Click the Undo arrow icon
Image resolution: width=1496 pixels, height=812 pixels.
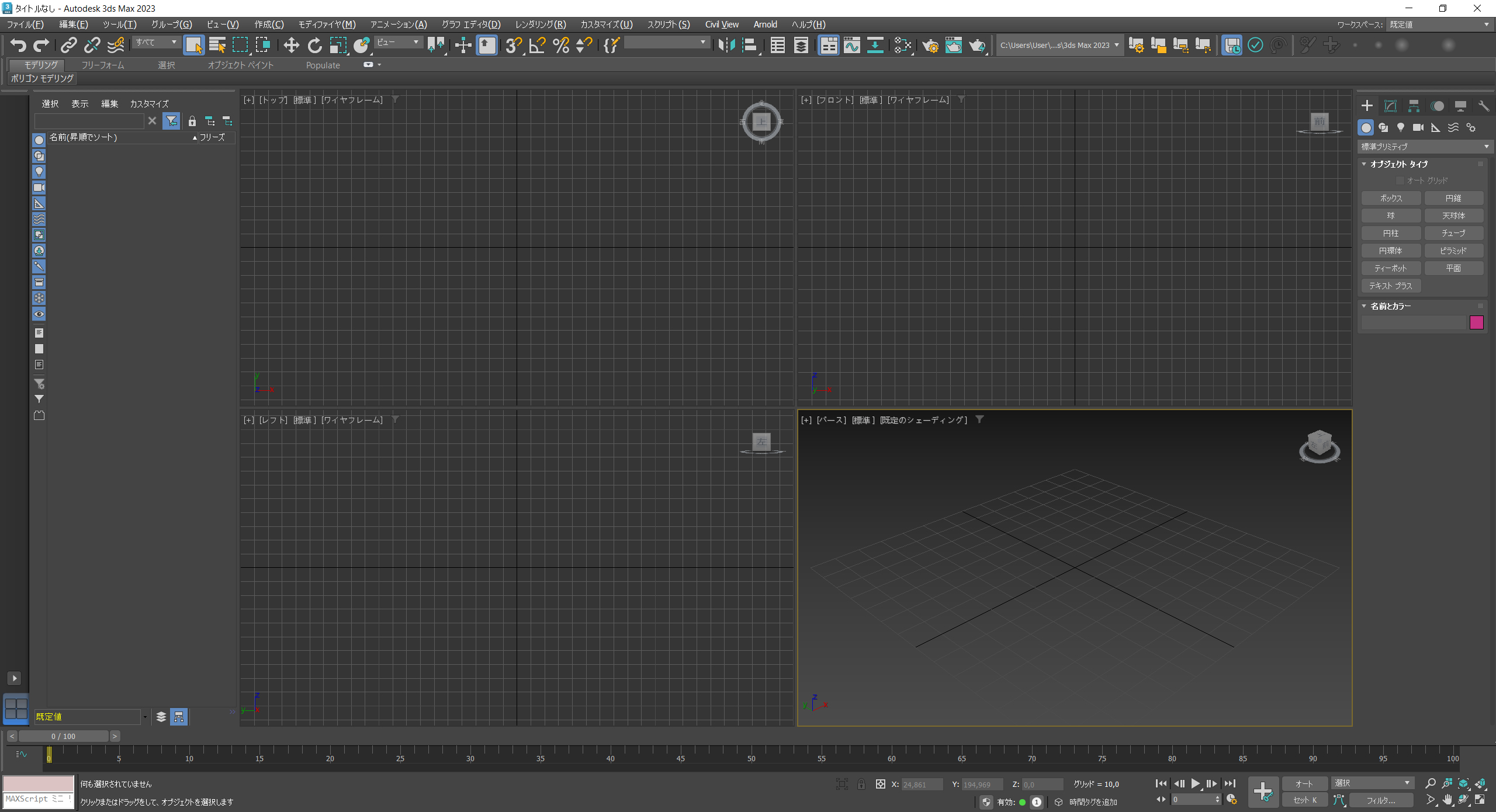point(19,45)
